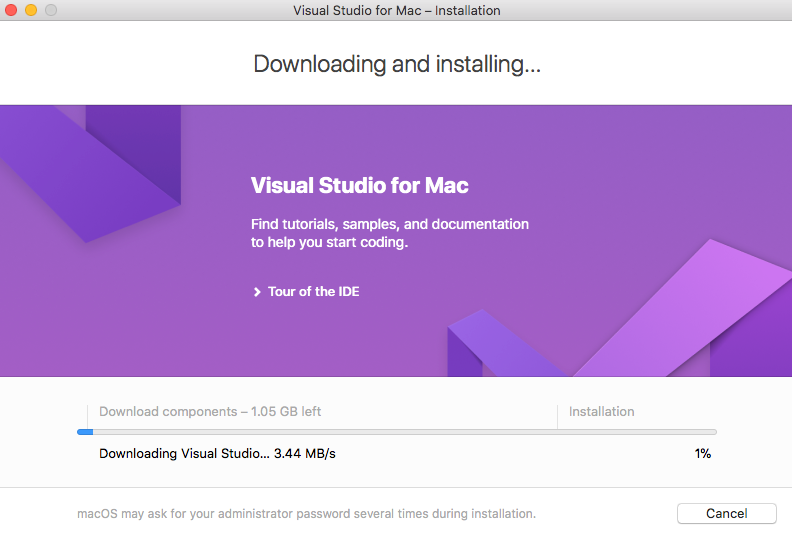Click the macOS administrator password notice
The image size is (792, 538).
[306, 514]
